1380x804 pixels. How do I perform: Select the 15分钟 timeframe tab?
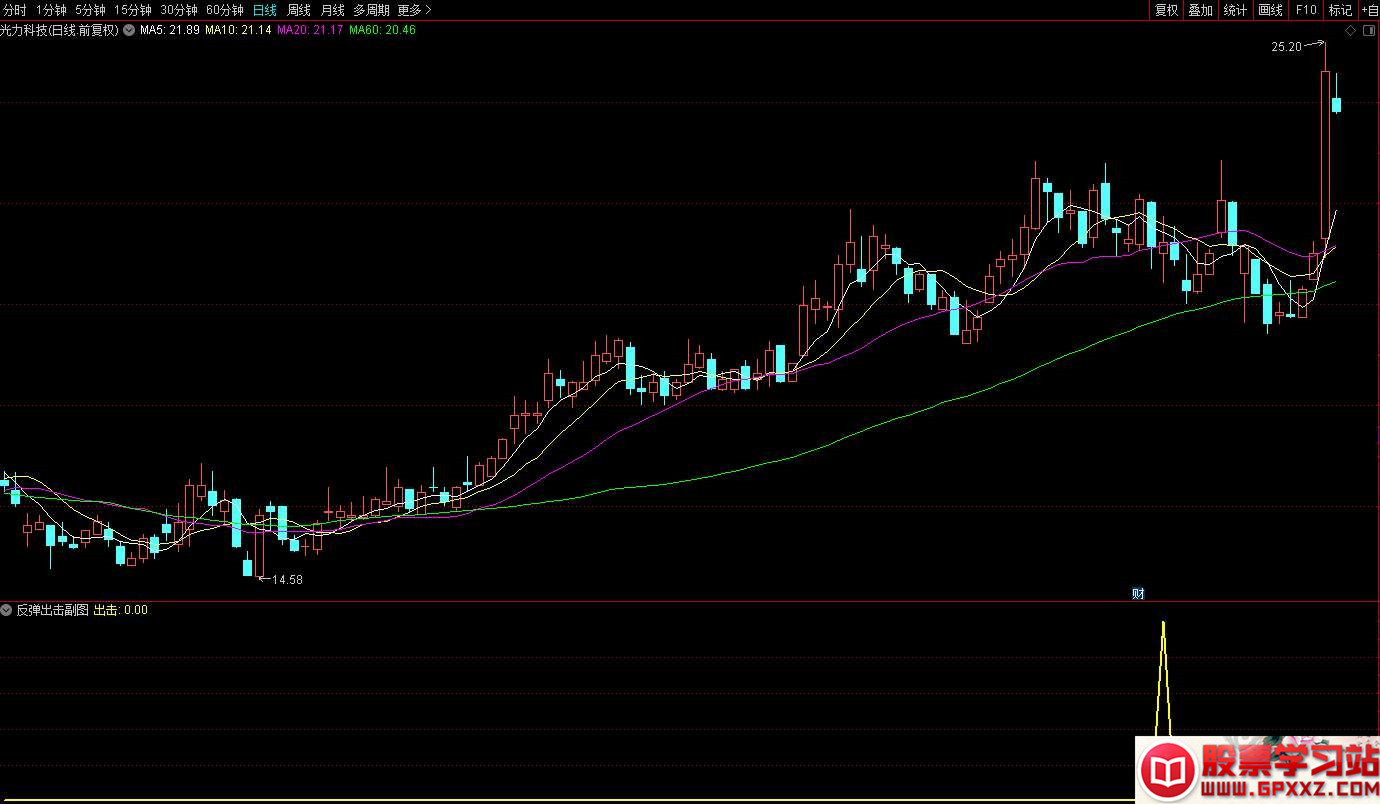[x=133, y=10]
